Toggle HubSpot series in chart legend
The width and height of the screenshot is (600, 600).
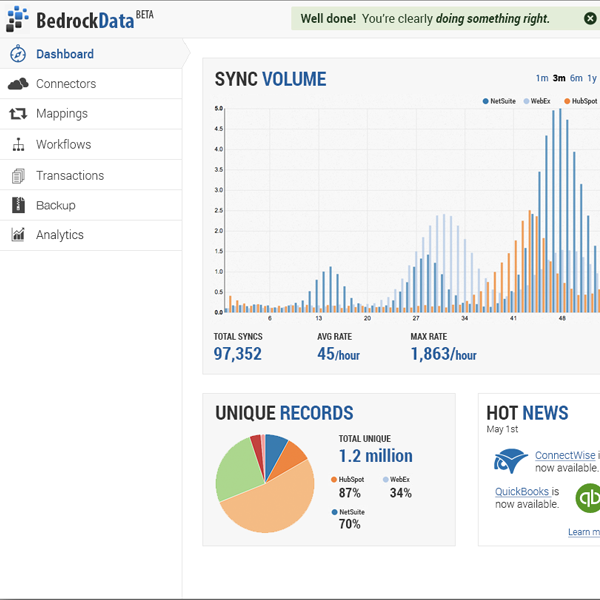click(x=580, y=101)
